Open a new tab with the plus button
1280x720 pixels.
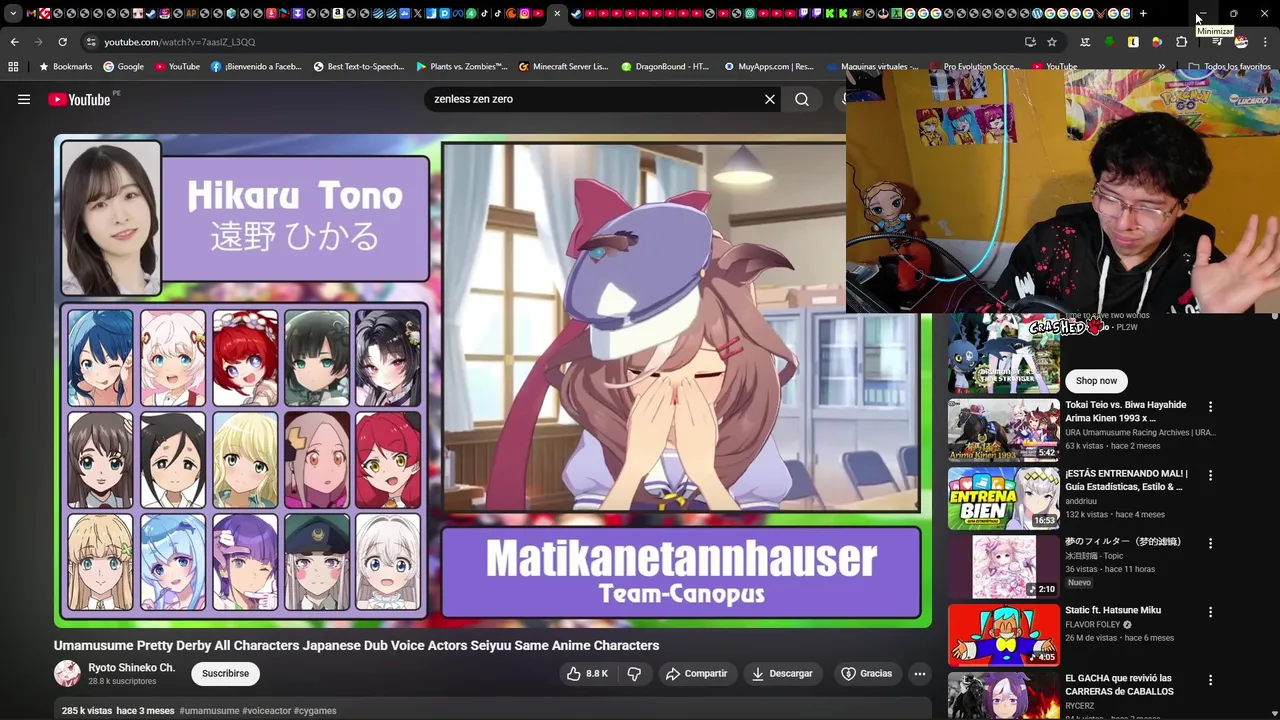click(1143, 13)
